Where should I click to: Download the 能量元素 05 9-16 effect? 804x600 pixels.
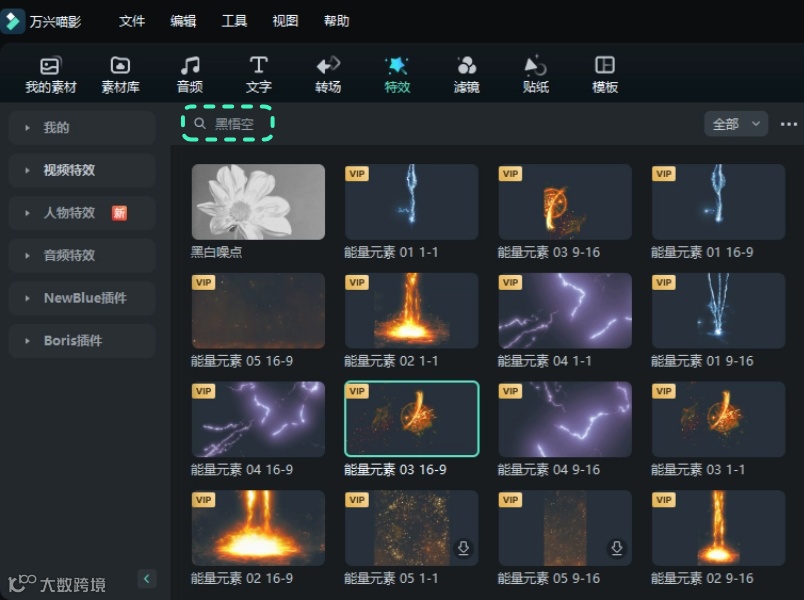[618, 548]
